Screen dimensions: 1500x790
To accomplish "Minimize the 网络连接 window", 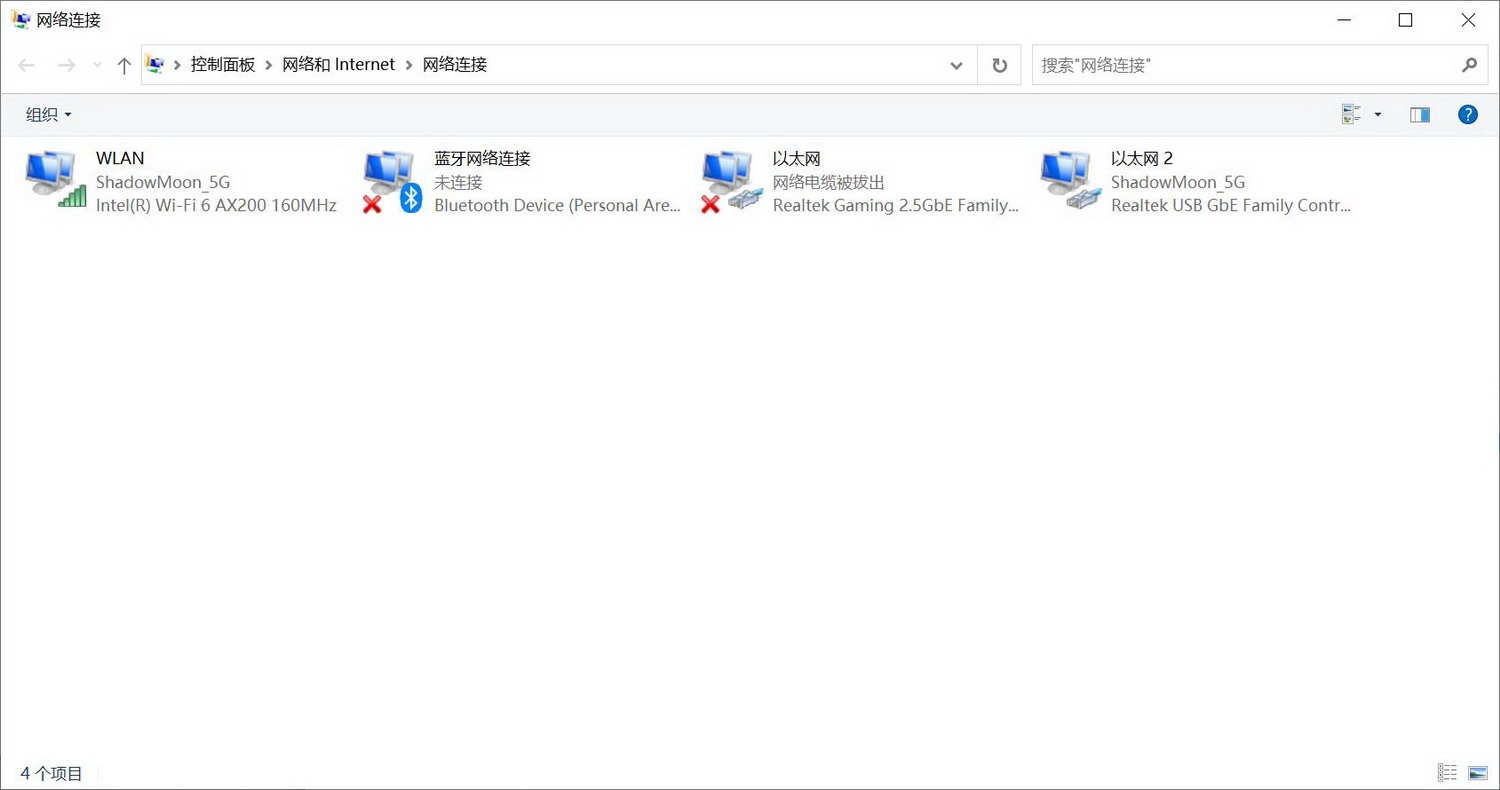I will pyautogui.click(x=1343, y=20).
